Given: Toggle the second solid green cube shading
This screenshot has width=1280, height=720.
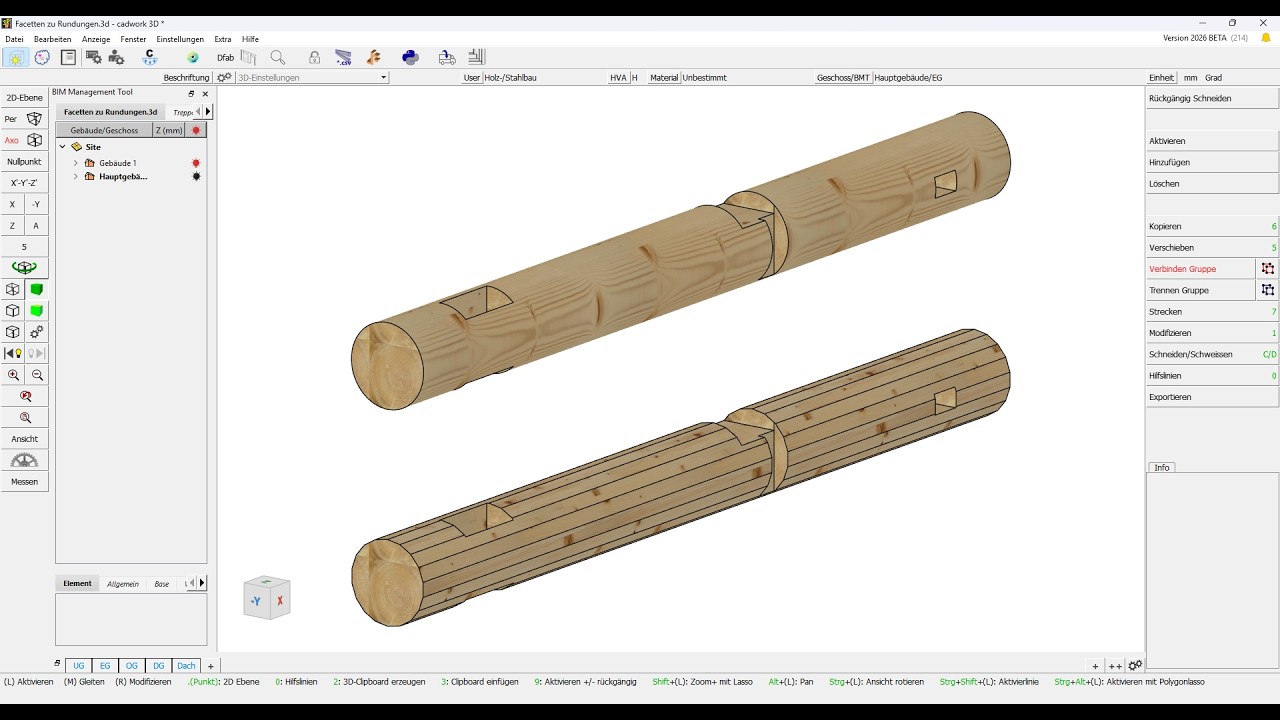Looking at the screenshot, I should click(37, 311).
